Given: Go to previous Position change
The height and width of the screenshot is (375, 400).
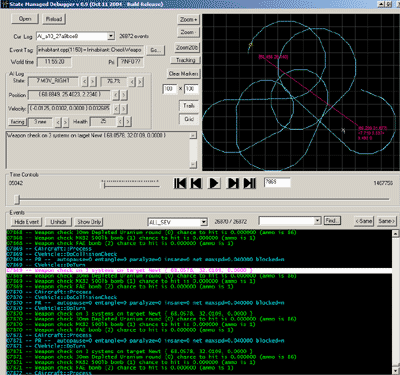Looking at the screenshot, I should 116,95.
